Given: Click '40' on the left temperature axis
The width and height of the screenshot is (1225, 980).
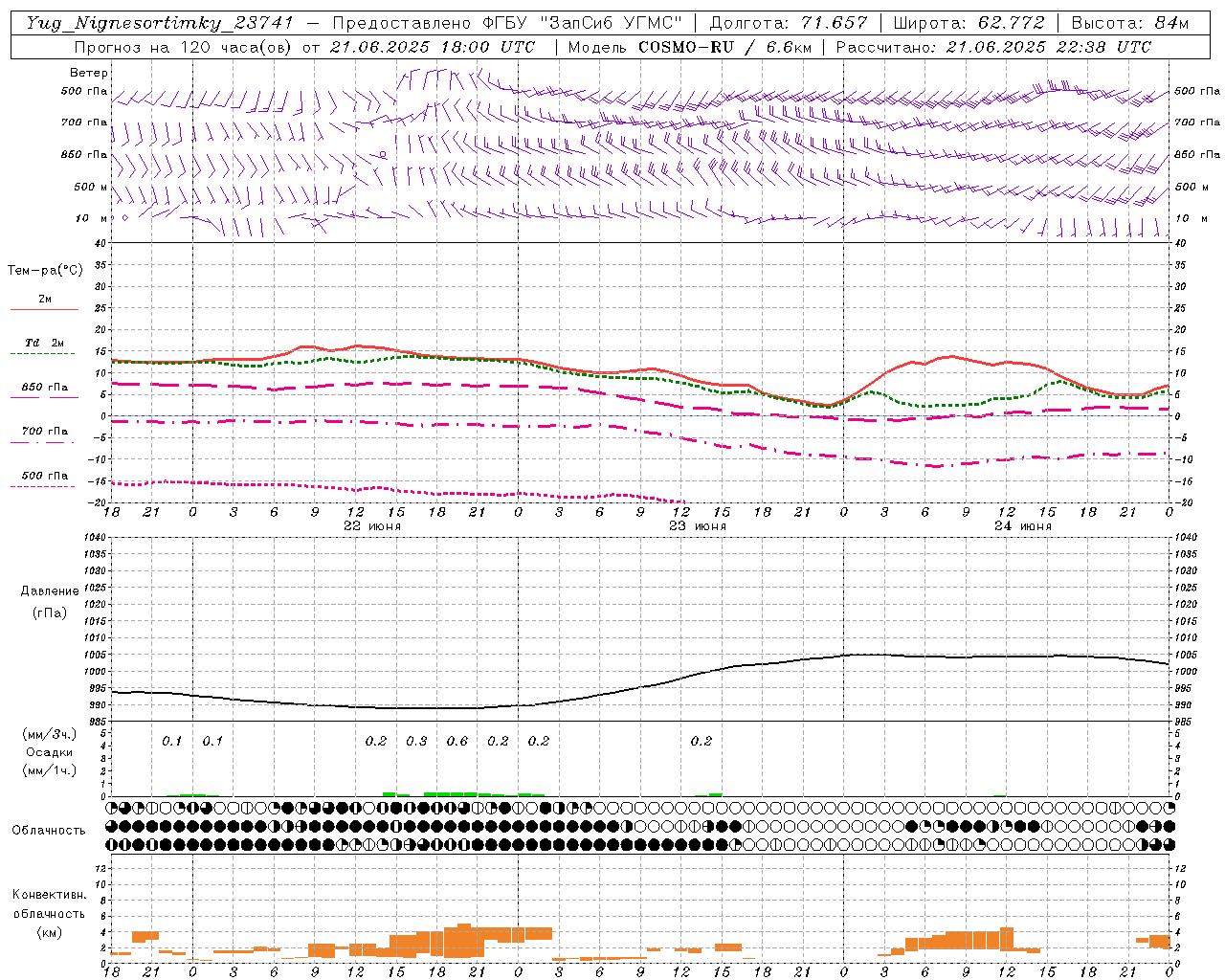Looking at the screenshot, I should pos(101,244).
